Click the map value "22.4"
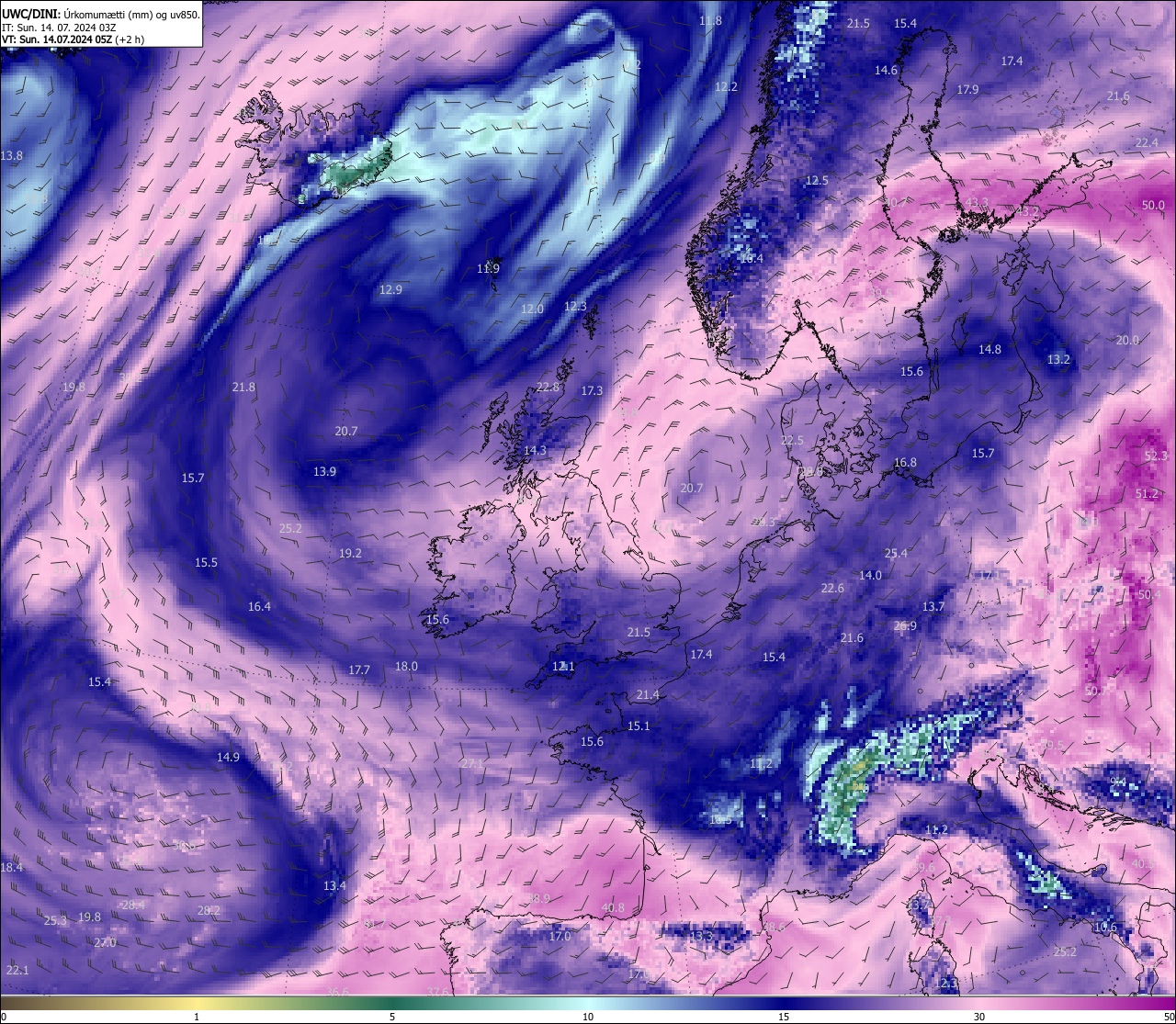The image size is (1176, 1024). point(1147,143)
